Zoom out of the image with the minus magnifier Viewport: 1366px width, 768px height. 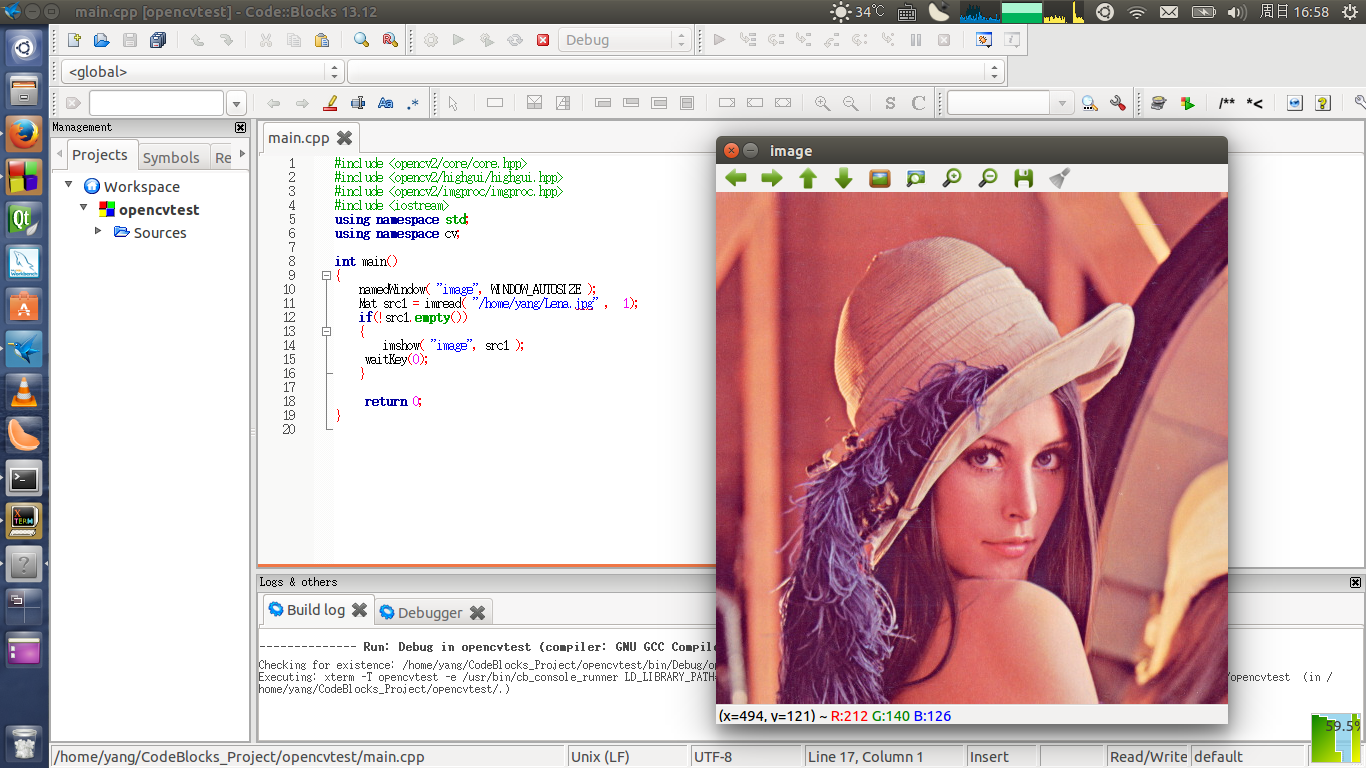[x=987, y=178]
